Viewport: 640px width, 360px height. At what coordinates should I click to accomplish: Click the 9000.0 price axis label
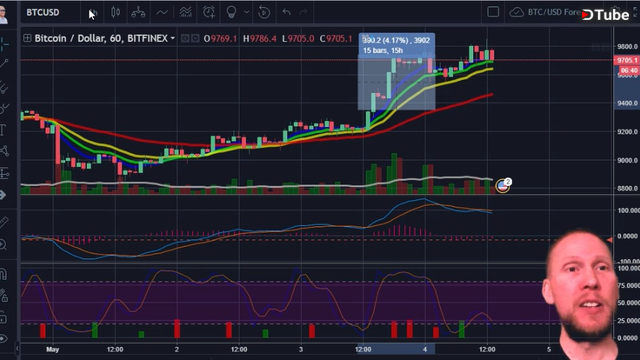tap(628, 160)
